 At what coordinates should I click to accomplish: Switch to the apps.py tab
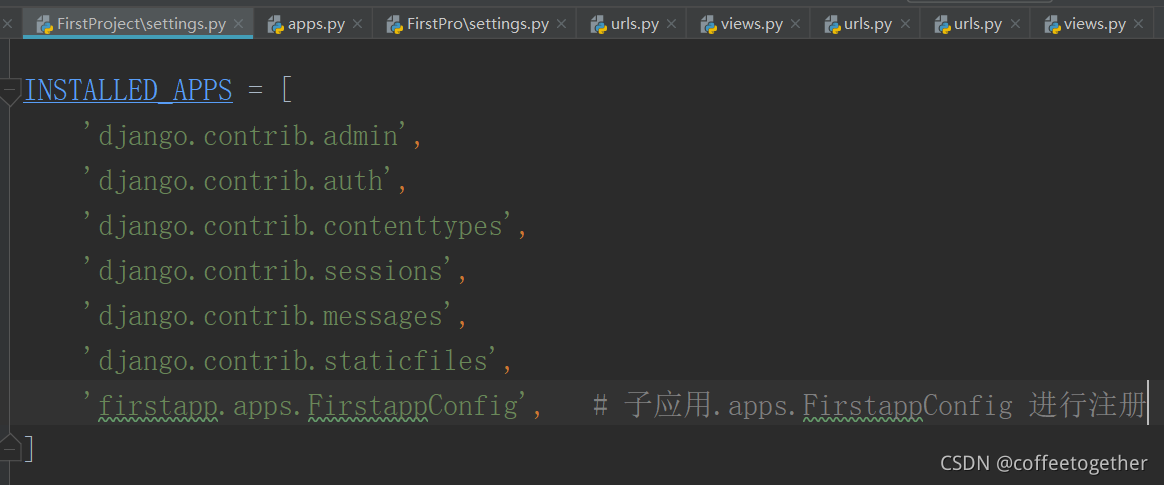(315, 24)
